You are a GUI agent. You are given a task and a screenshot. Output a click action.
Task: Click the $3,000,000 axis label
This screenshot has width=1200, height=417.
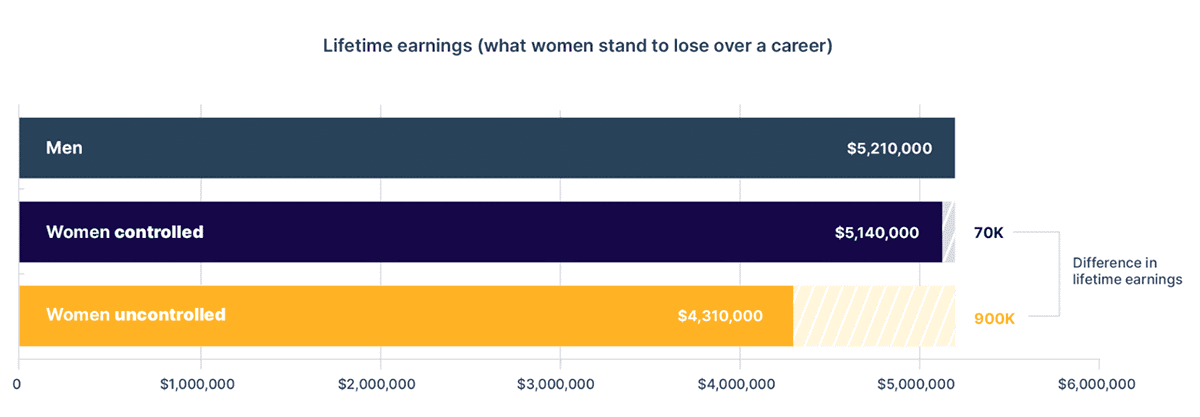point(560,384)
